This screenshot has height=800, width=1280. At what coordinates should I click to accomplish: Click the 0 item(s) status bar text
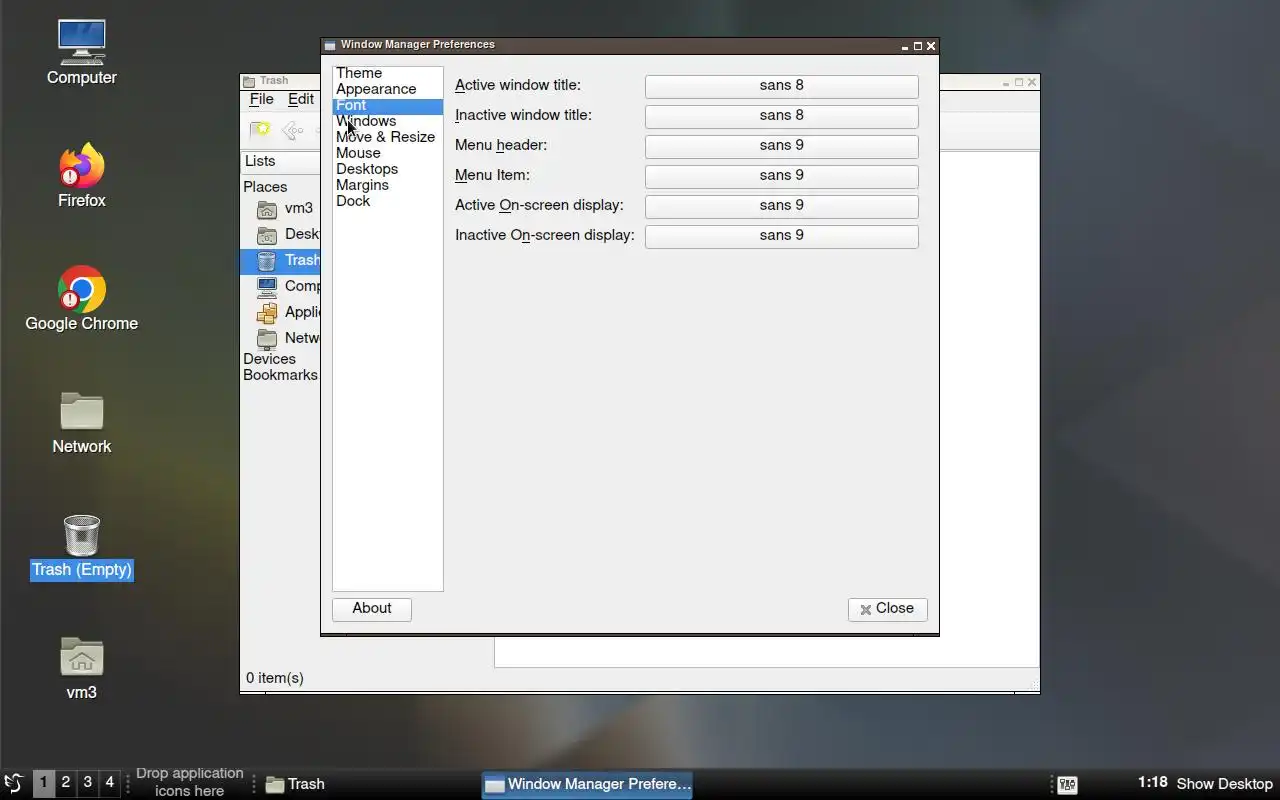click(x=275, y=678)
